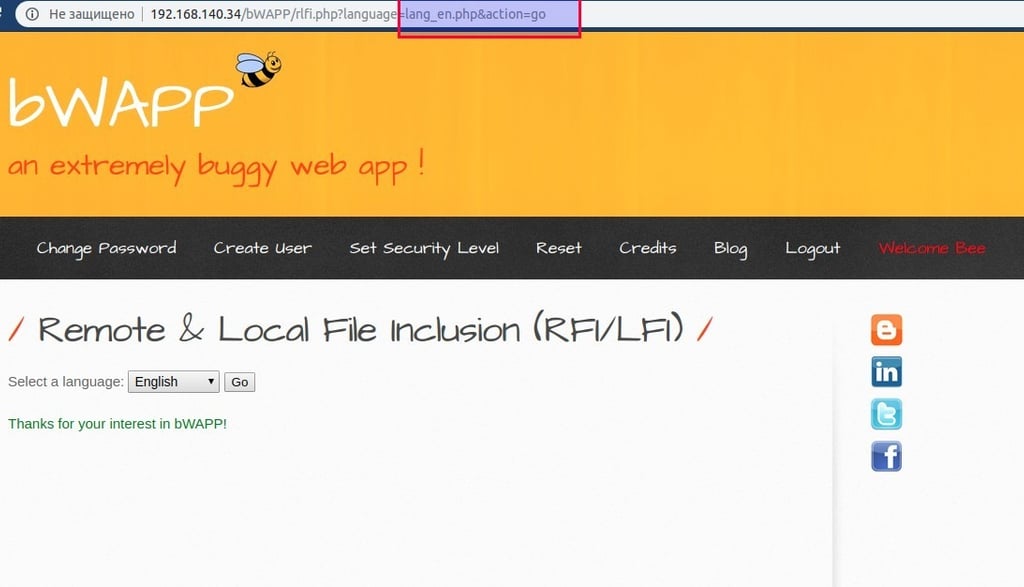Open the English language dropdown

tap(174, 381)
